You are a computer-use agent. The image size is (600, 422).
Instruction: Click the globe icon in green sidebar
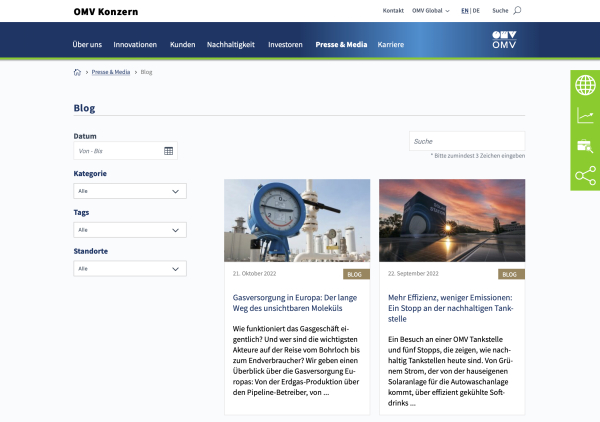585,86
